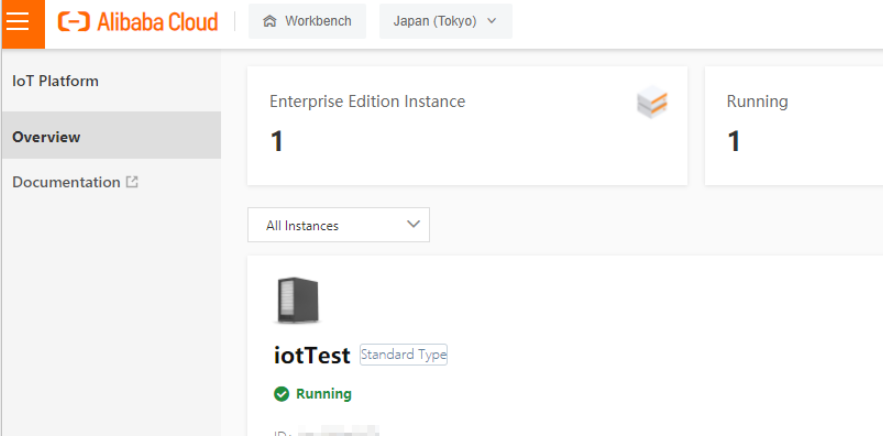Expand the All Instances filter dropdown
This screenshot has height=436, width=883.
pos(338,225)
